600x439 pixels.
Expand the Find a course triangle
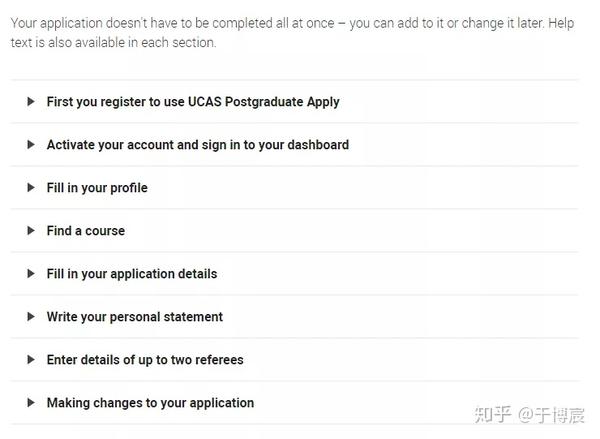coord(31,231)
